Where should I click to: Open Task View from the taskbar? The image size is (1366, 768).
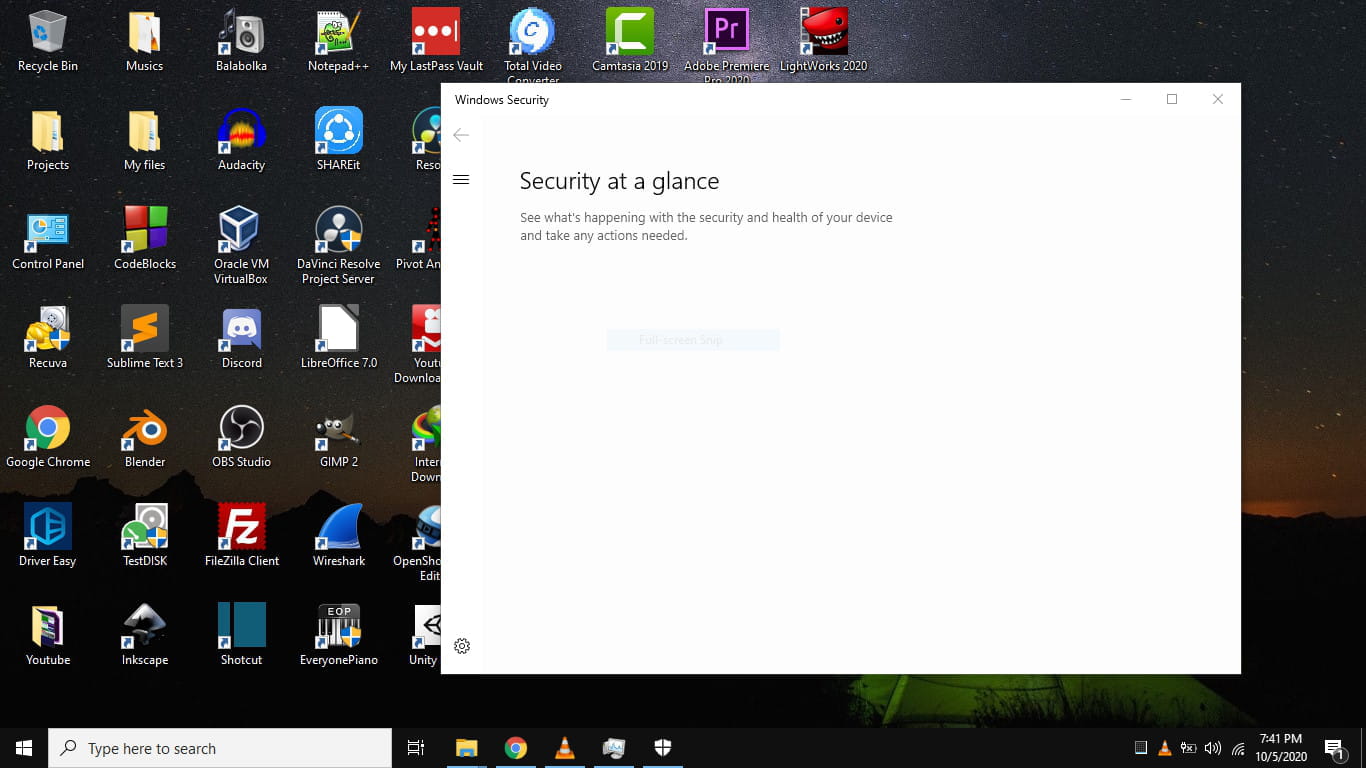pos(416,748)
